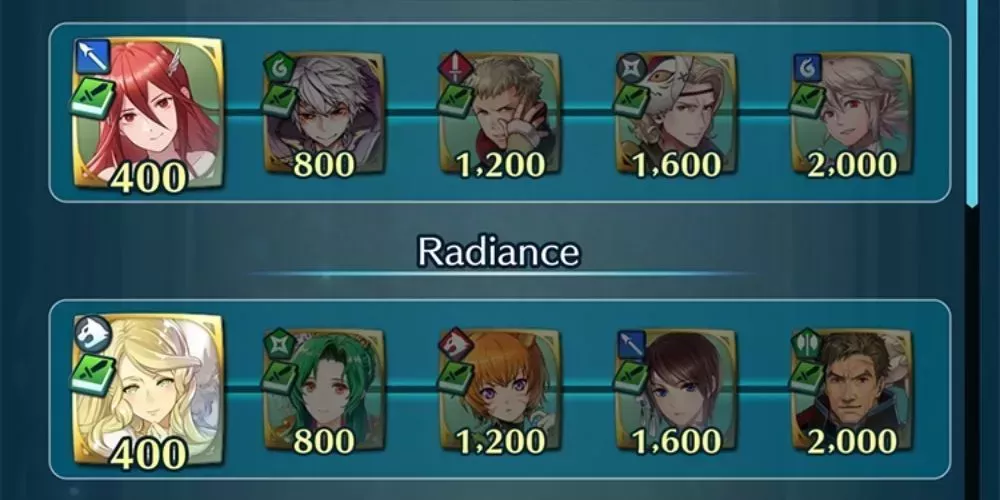Image resolution: width=1000 pixels, height=500 pixels.
Task: Click the blue lance weapon icon on red-haired hero
Action: [93, 56]
